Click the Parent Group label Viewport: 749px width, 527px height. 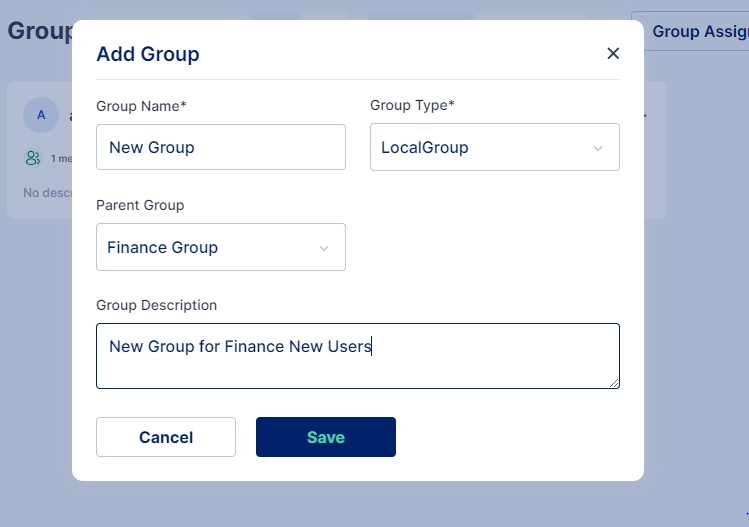(140, 205)
